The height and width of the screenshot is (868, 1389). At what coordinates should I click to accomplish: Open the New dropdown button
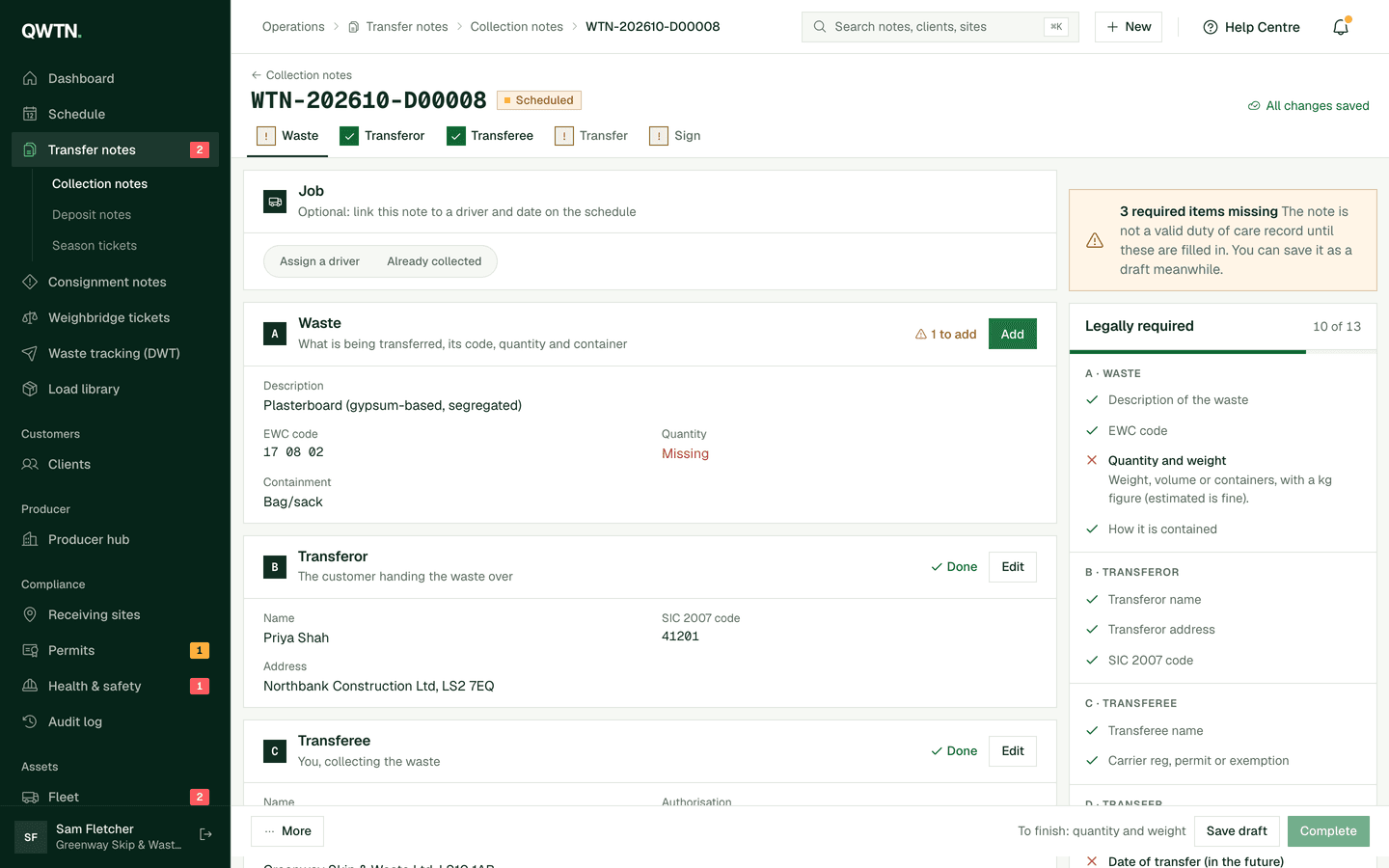1129,27
